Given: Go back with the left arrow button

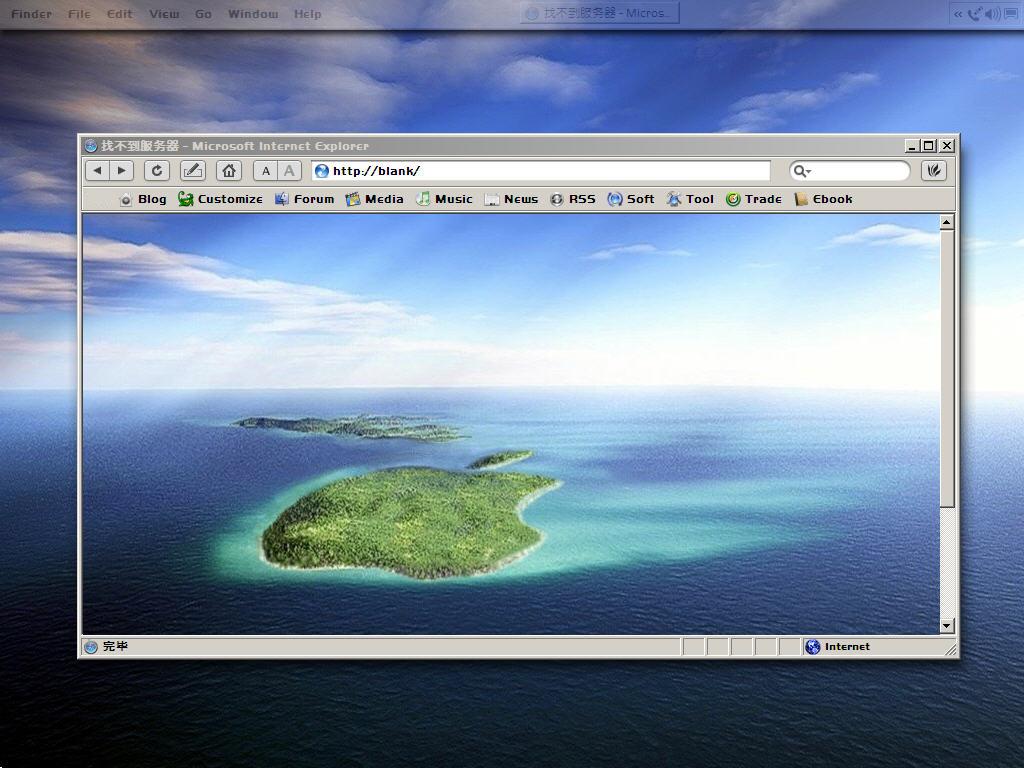Looking at the screenshot, I should coord(98,171).
